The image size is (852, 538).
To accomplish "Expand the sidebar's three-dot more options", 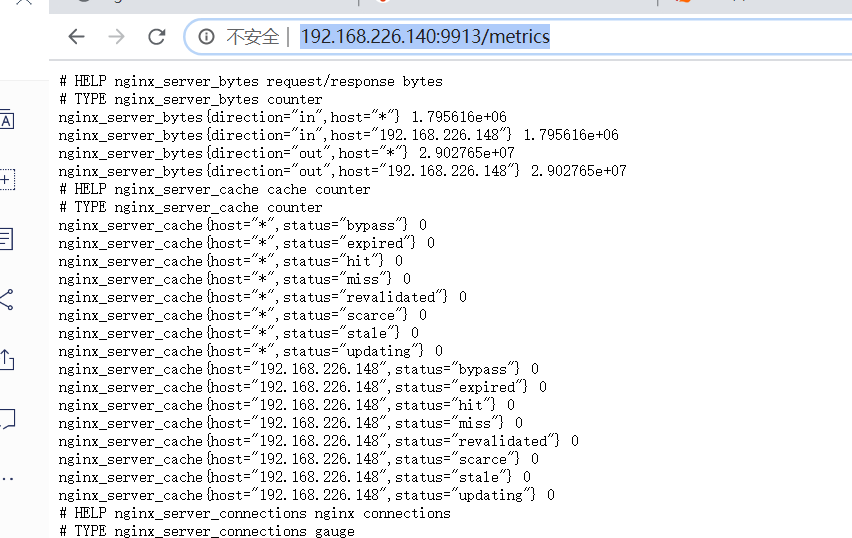I will tap(6, 478).
